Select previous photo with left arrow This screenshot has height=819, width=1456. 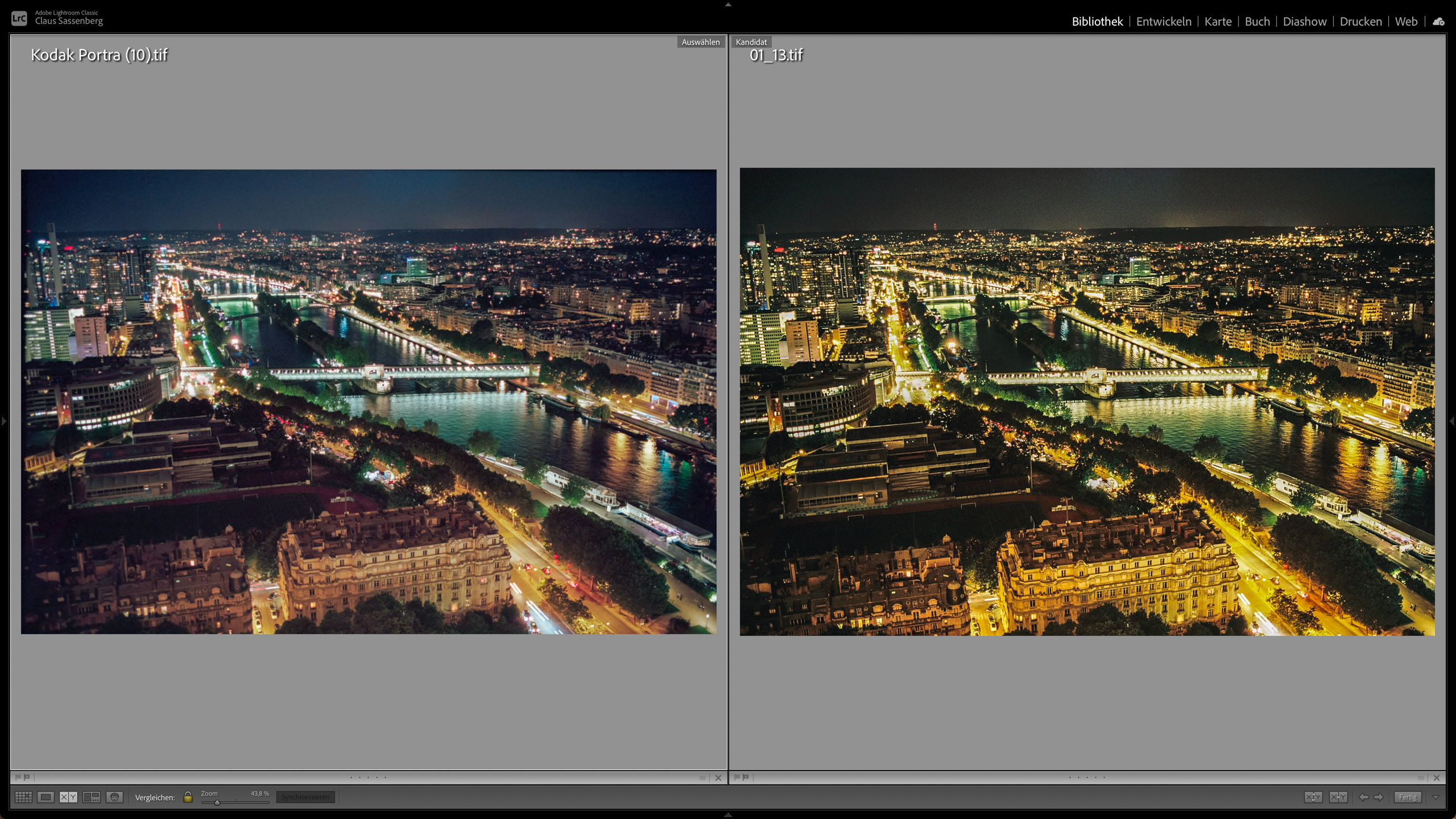[x=1363, y=797]
